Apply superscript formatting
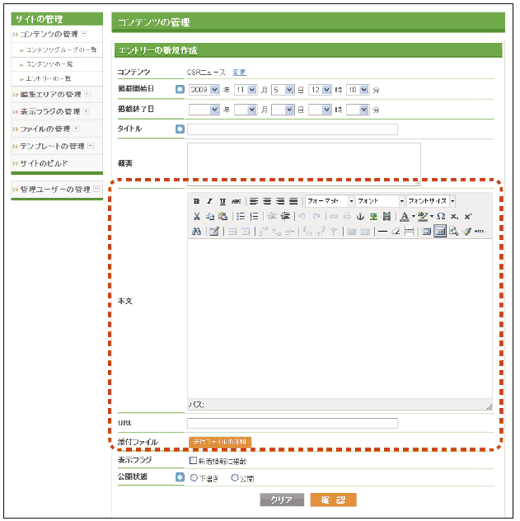 tap(468, 216)
